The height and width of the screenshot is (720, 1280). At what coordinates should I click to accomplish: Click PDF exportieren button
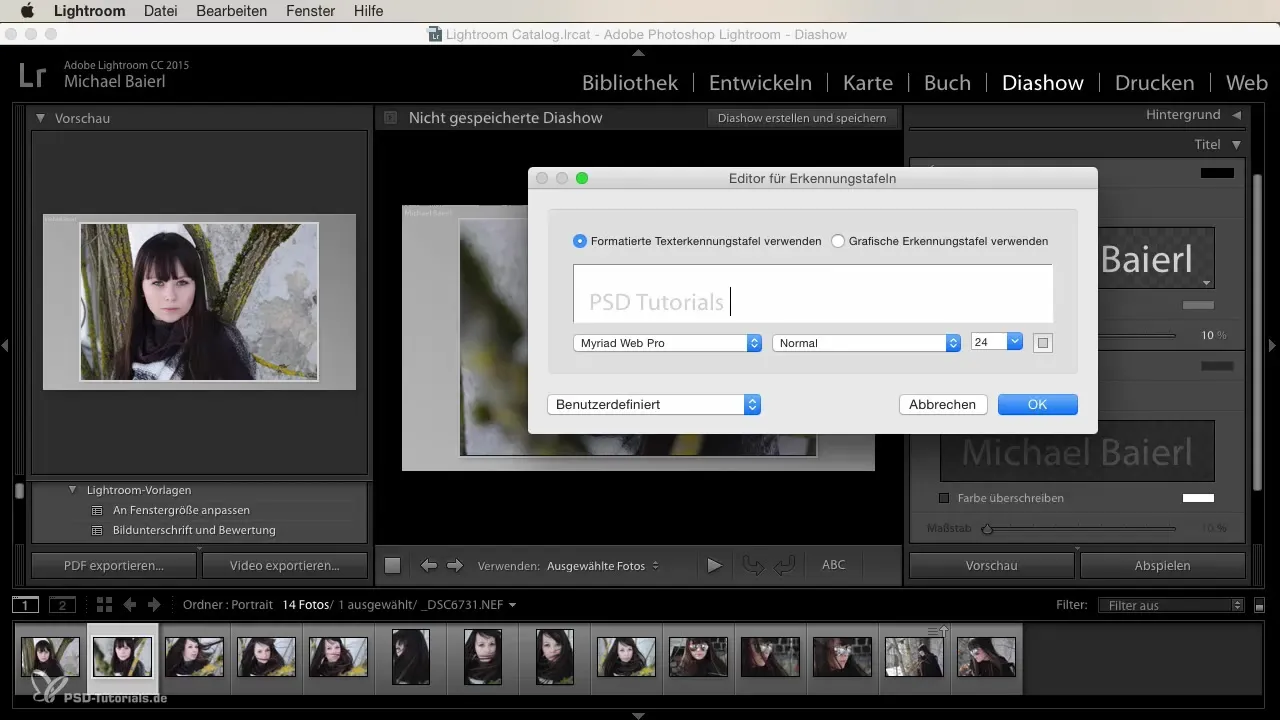click(114, 565)
